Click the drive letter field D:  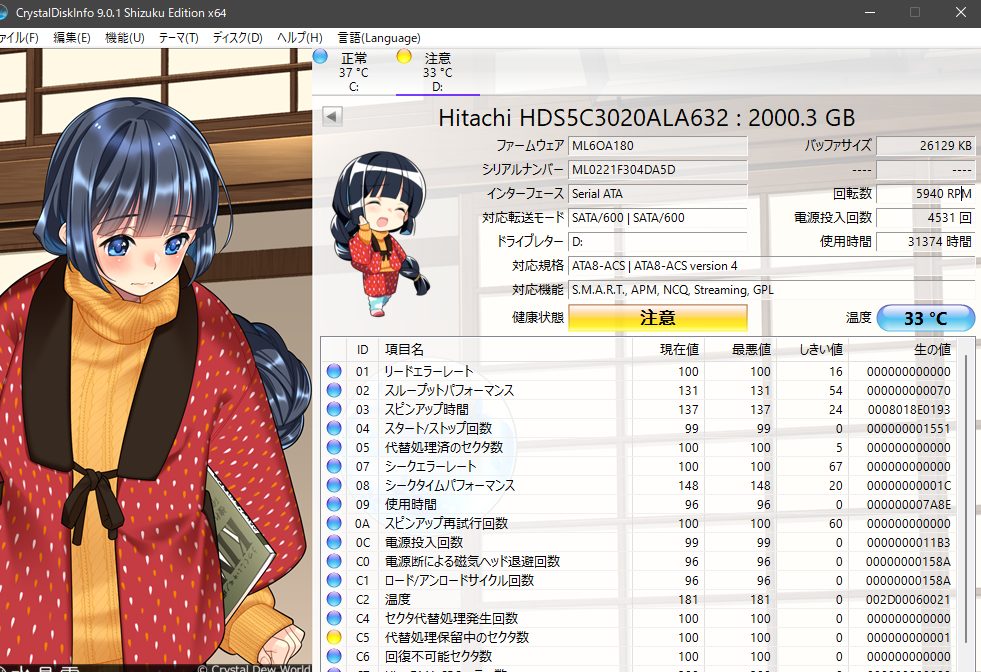tap(658, 242)
